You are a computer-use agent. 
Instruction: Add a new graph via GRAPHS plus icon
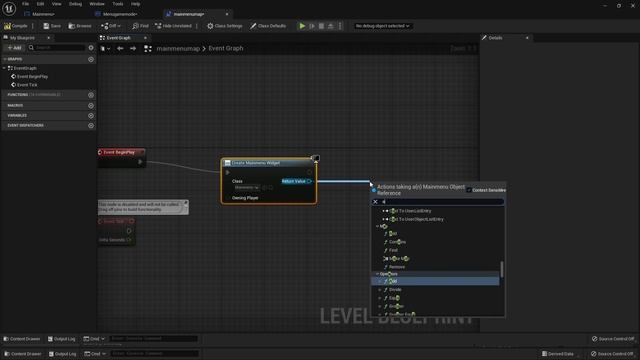91,59
